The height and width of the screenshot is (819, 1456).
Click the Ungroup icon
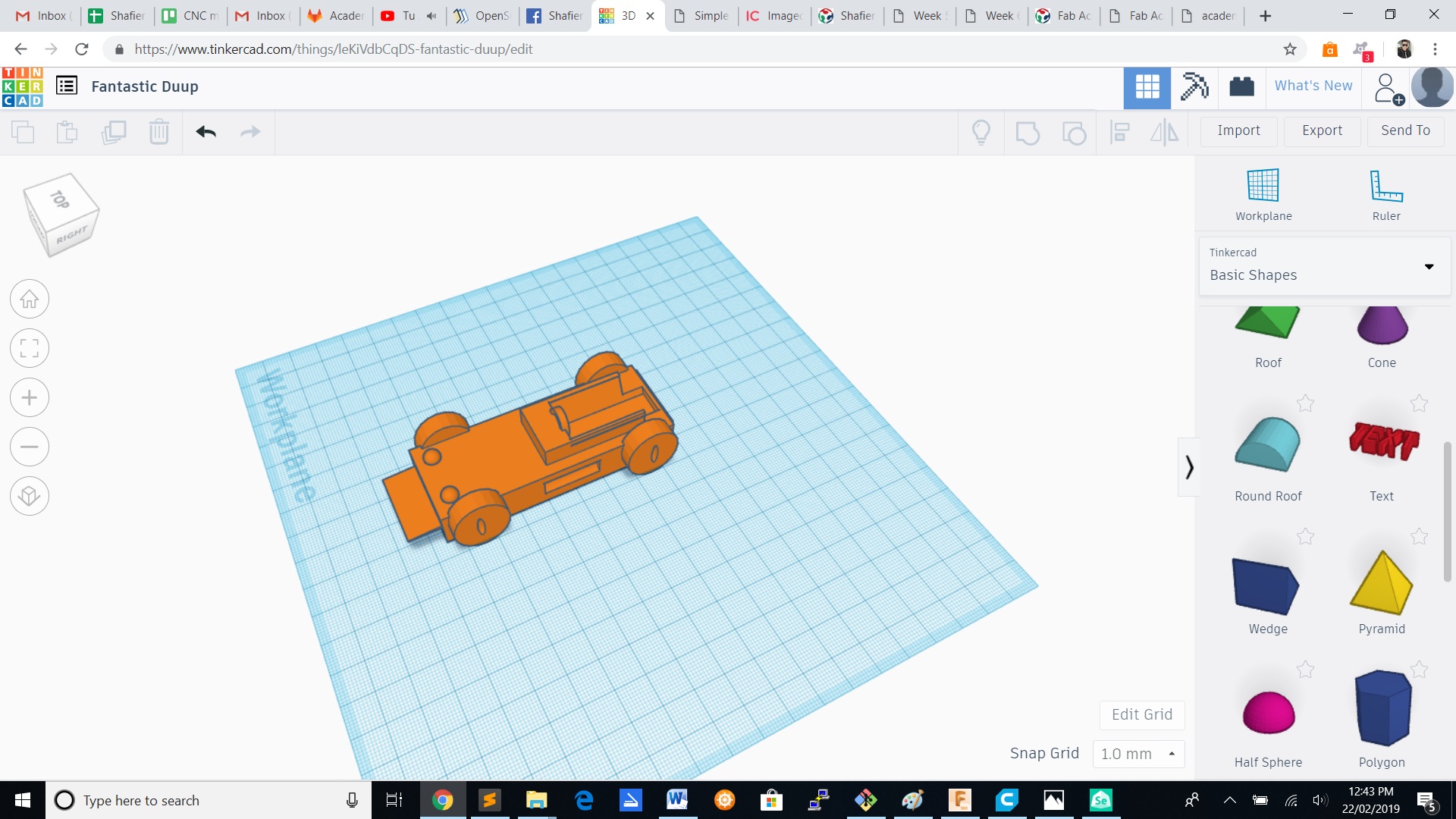pos(1073,132)
